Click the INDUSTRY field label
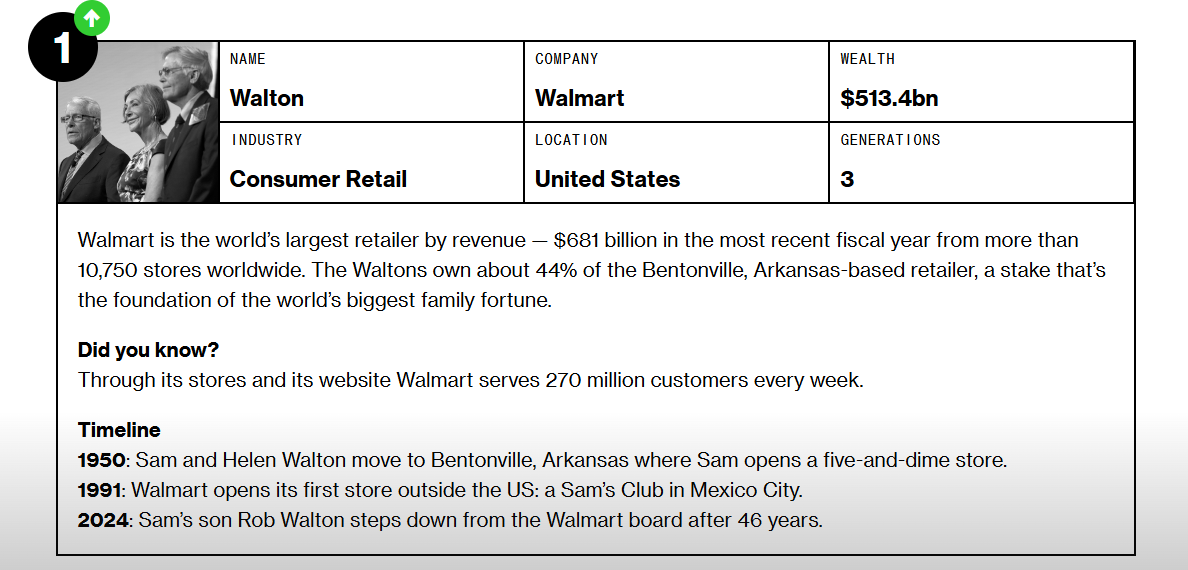Viewport: 1188px width, 570px height. (x=266, y=140)
